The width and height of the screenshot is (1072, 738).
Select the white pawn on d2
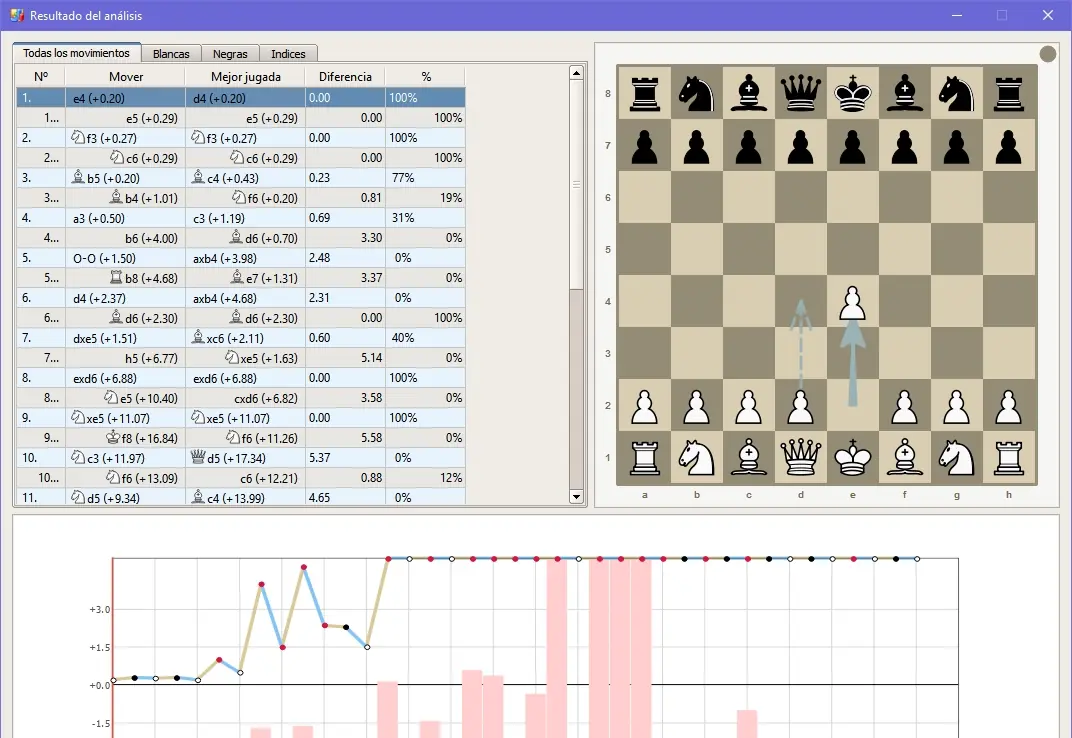(x=801, y=406)
